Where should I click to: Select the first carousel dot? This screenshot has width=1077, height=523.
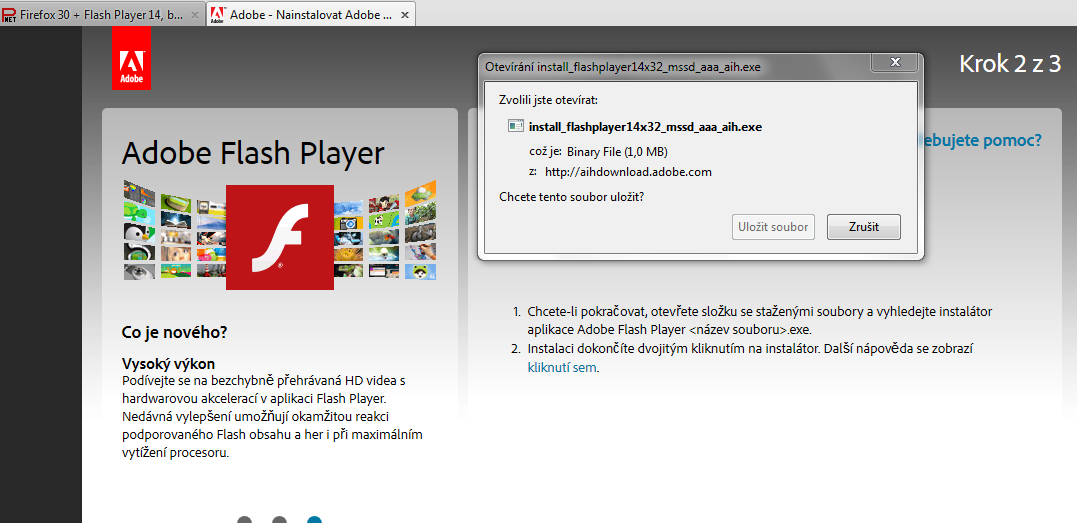coord(245,520)
